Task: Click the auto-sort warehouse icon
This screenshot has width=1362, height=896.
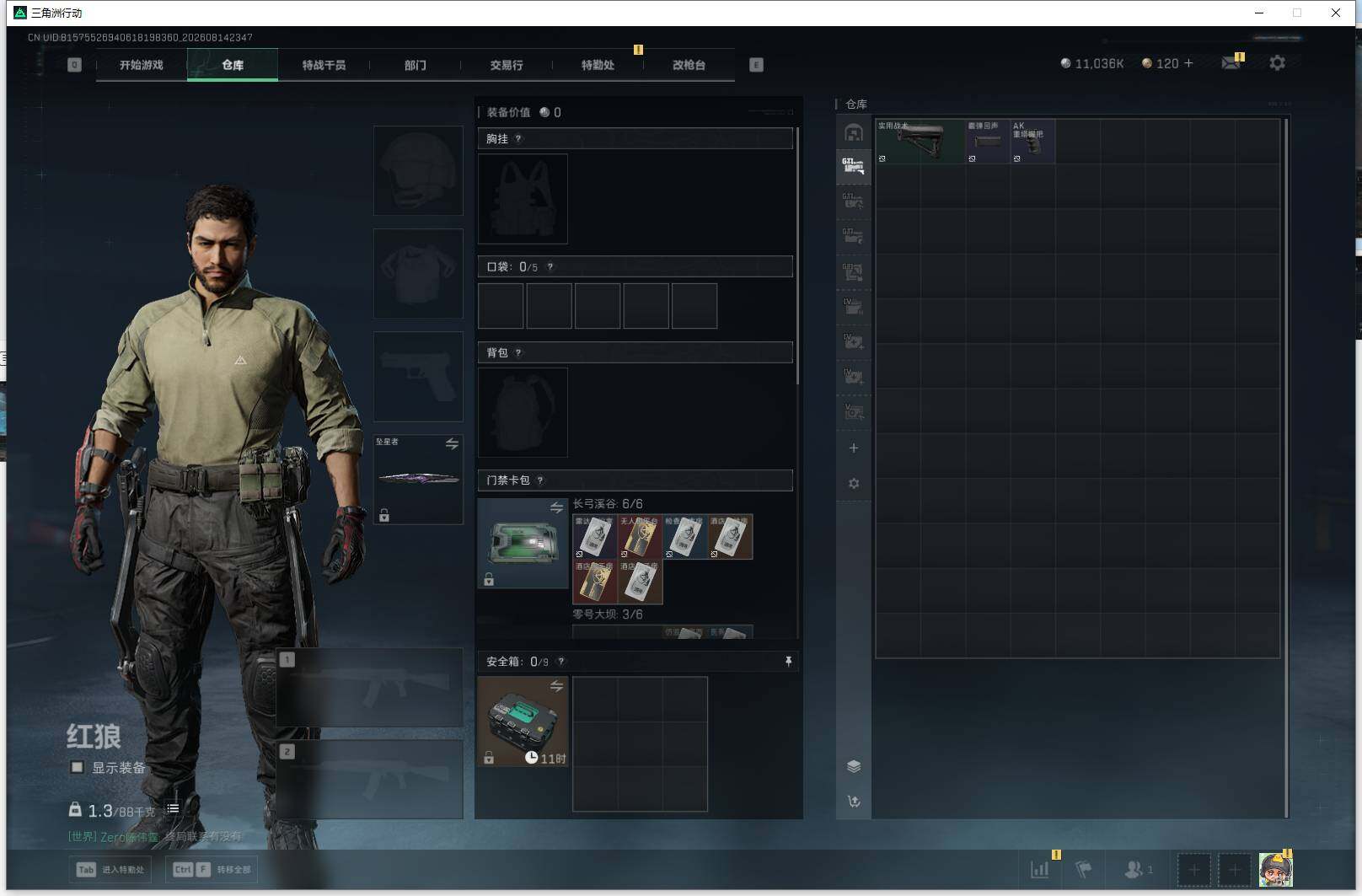Action: coord(854,802)
